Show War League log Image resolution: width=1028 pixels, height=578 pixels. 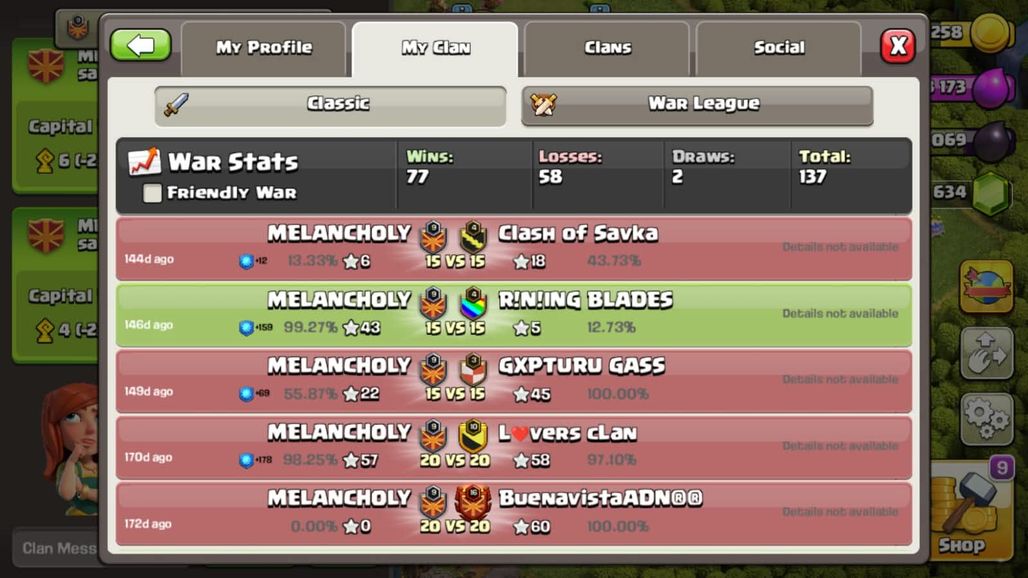pyautogui.click(x=697, y=105)
